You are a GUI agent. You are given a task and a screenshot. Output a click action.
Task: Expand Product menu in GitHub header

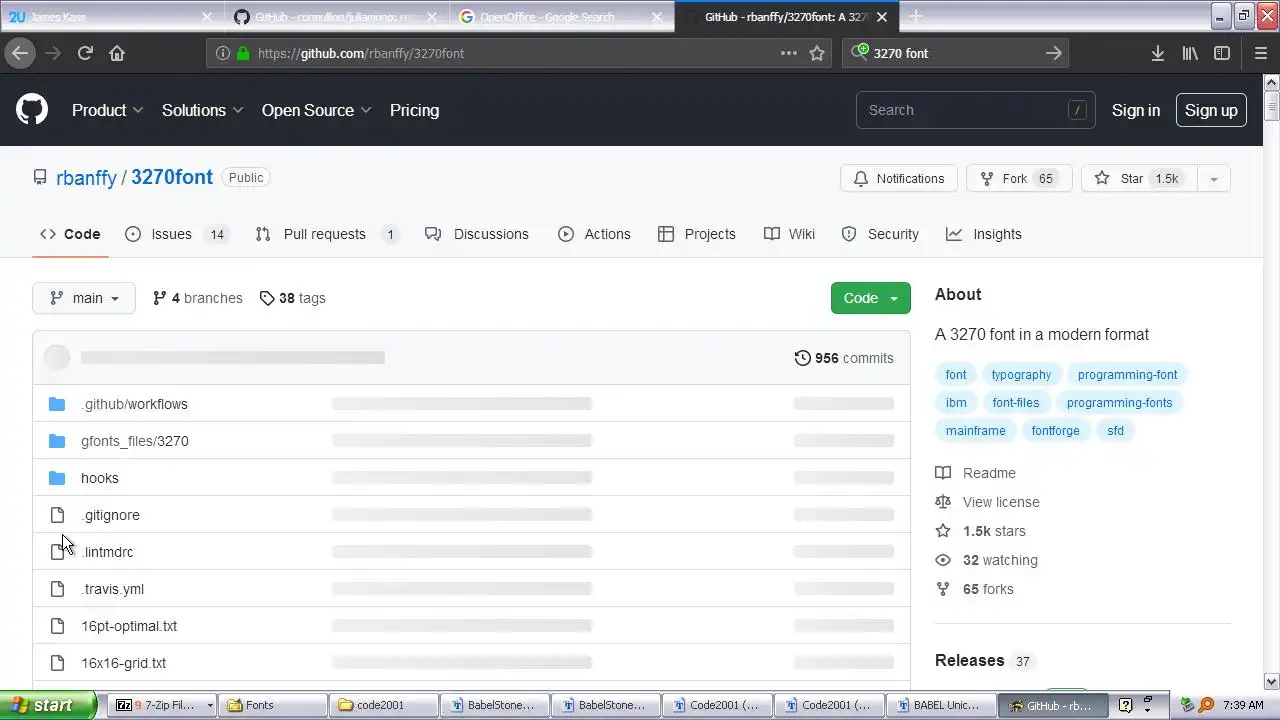click(107, 110)
